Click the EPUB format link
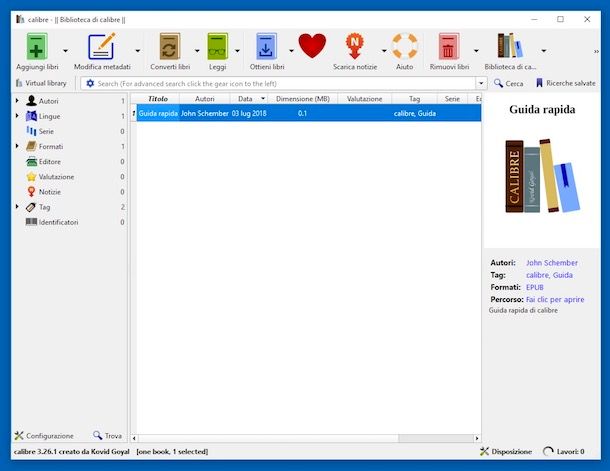 point(535,287)
